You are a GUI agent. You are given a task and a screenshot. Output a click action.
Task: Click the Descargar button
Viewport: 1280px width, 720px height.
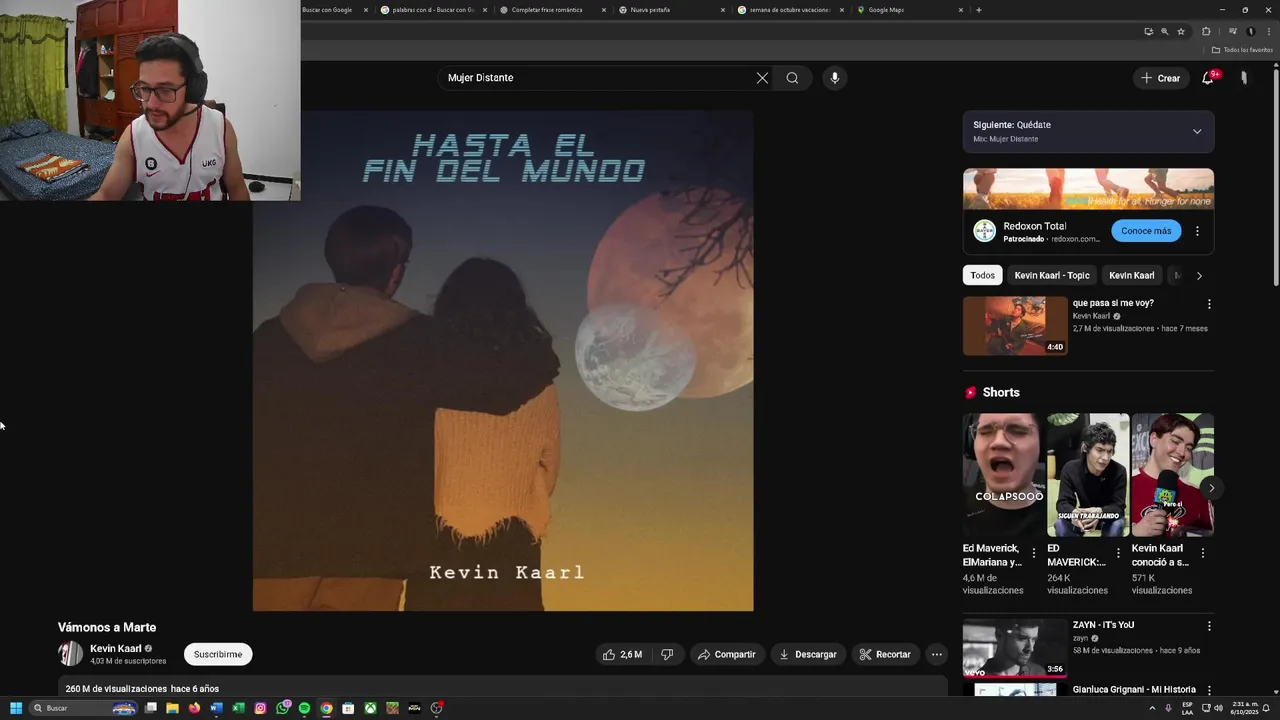click(808, 654)
